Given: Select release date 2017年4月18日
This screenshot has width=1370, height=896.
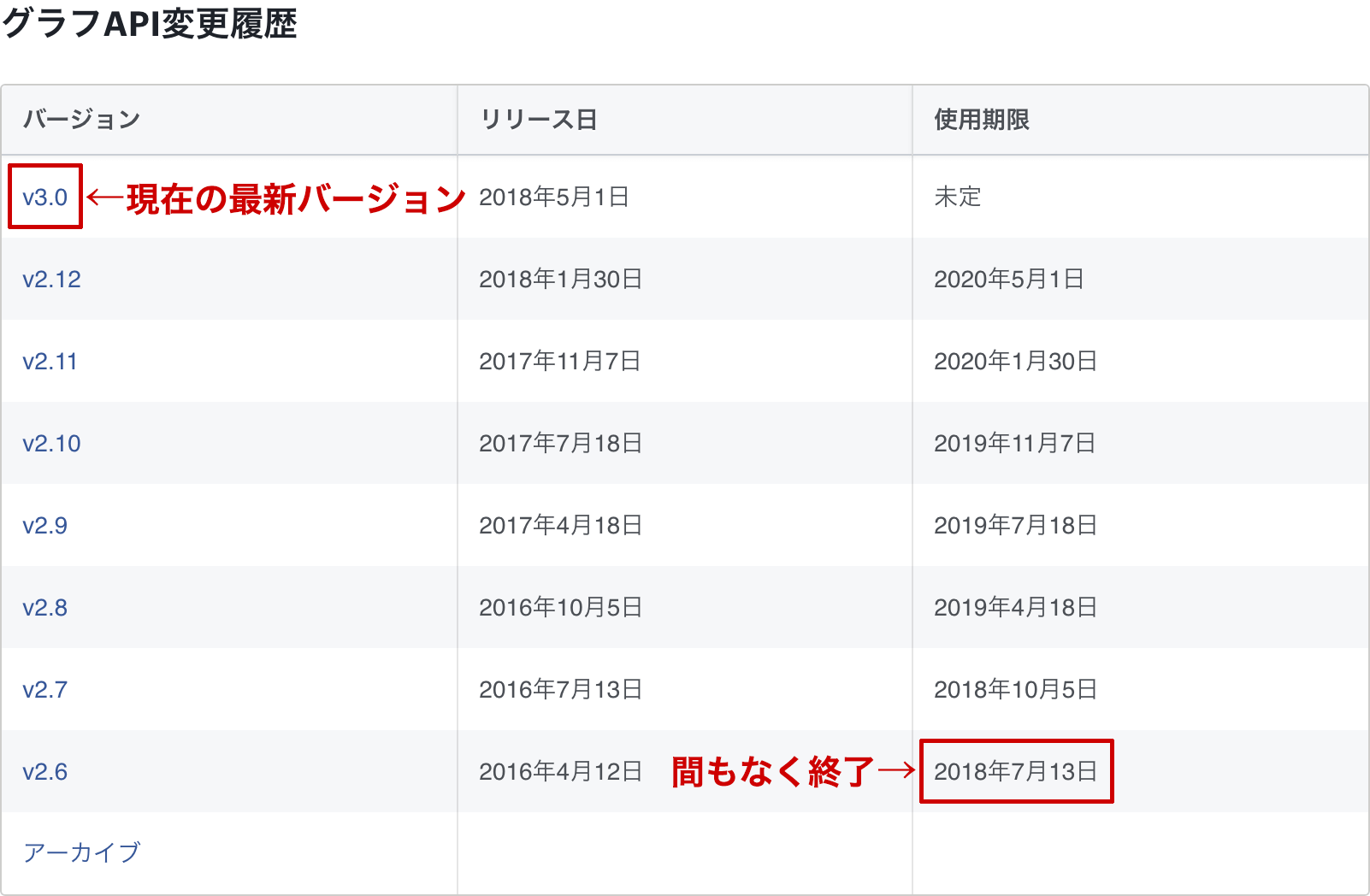Looking at the screenshot, I should 561,526.
